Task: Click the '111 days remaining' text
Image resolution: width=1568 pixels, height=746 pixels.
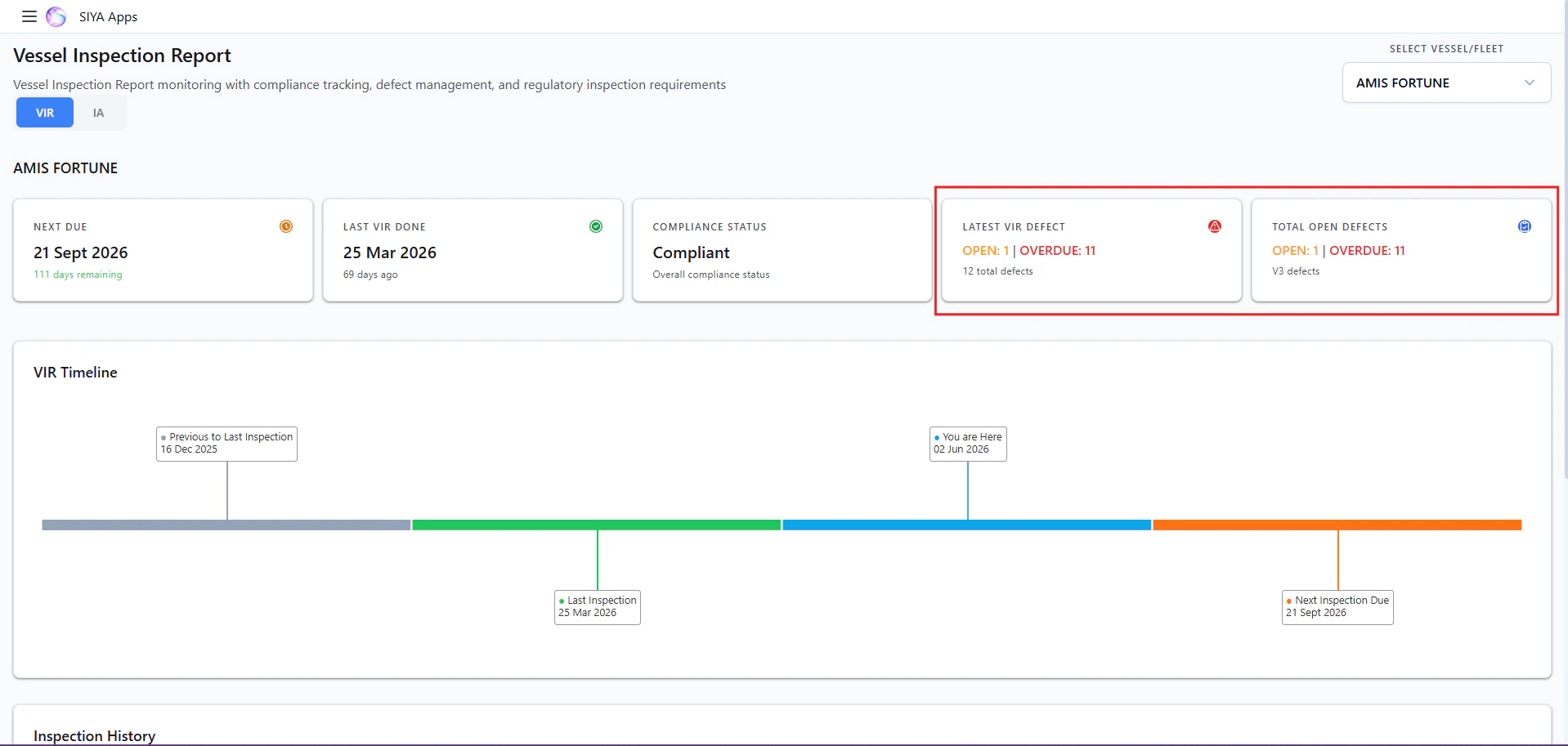Action: (78, 275)
